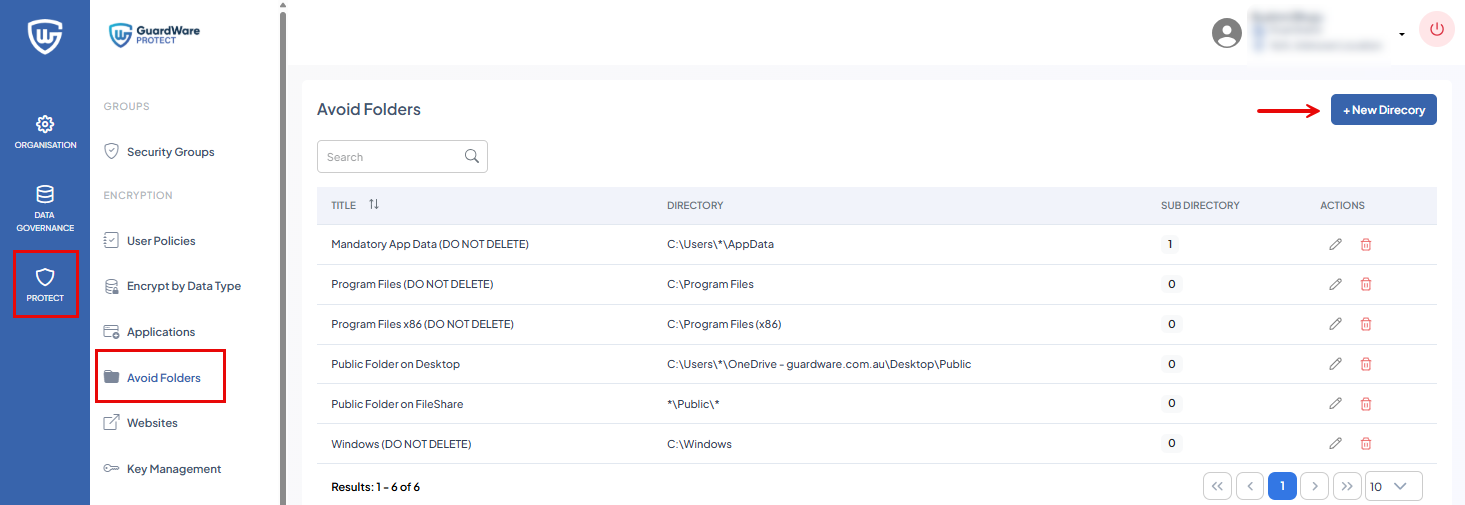The image size is (1465, 505).
Task: Go to last page of results
Action: pyautogui.click(x=1347, y=486)
